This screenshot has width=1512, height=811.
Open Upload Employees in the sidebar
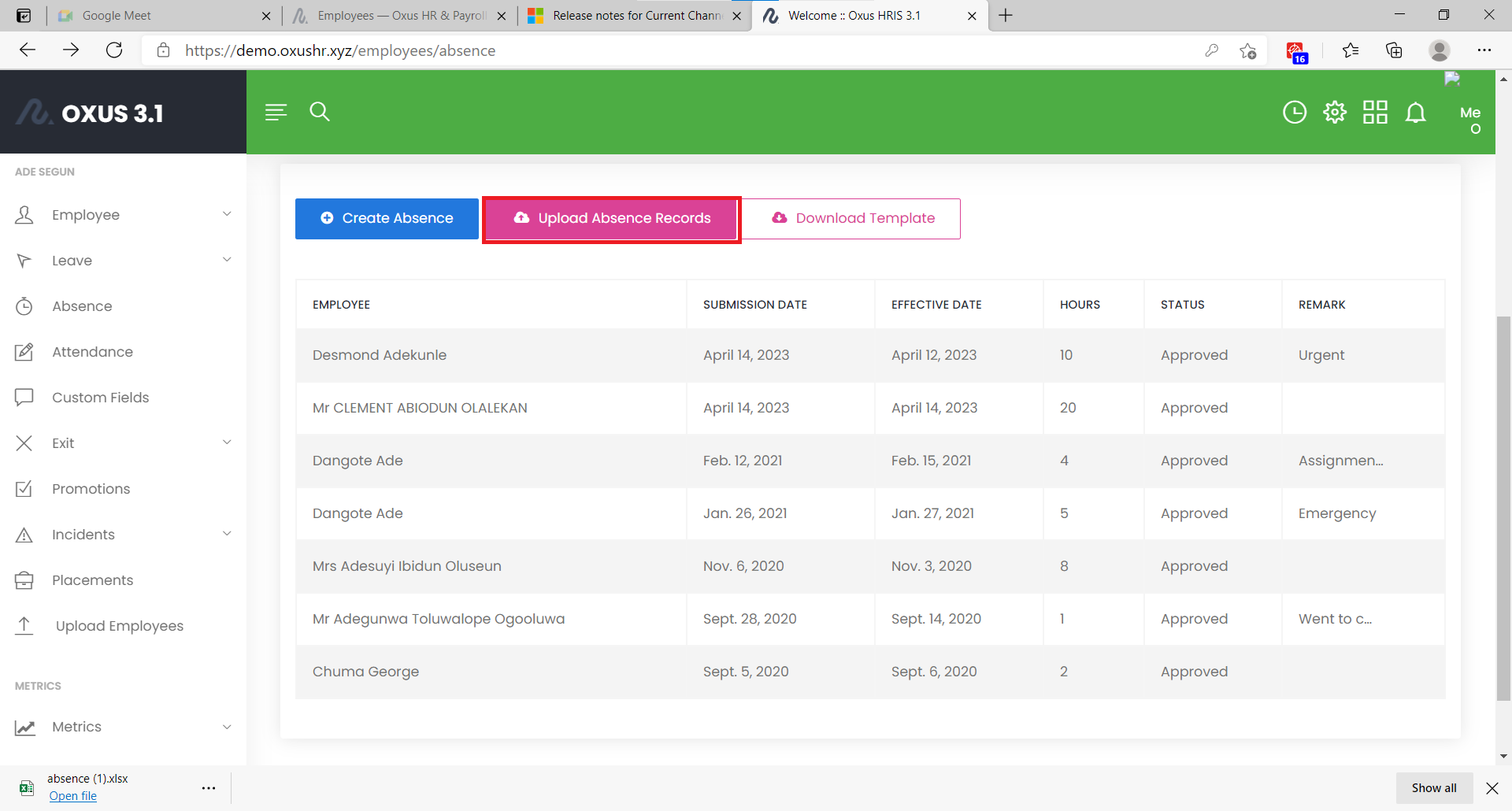[x=119, y=626]
